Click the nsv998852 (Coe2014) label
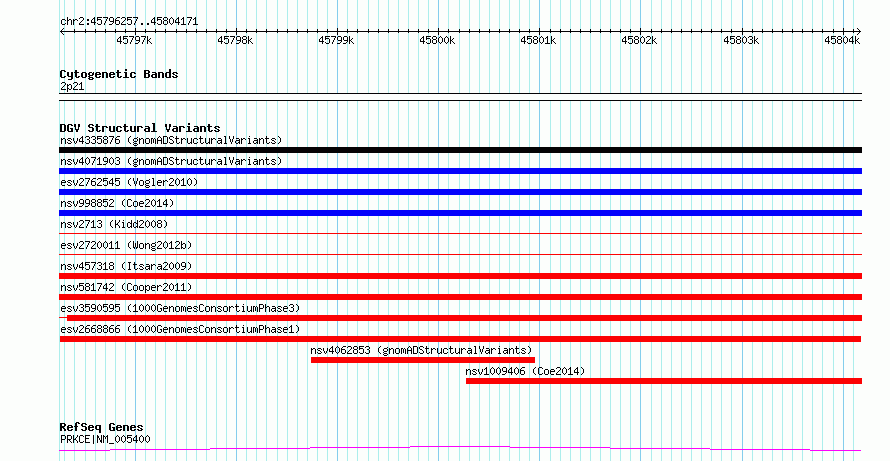The width and height of the screenshot is (890, 461). pyautogui.click(x=117, y=203)
